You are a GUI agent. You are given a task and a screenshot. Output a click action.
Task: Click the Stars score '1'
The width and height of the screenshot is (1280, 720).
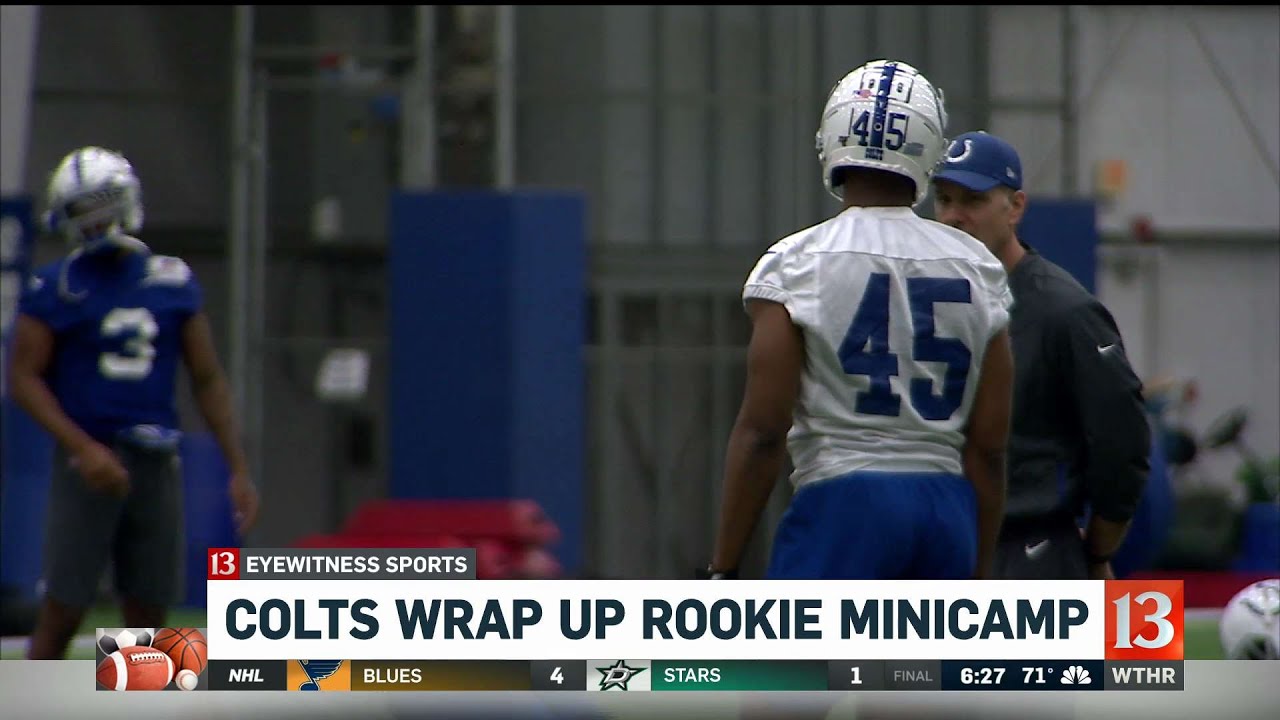click(x=855, y=675)
